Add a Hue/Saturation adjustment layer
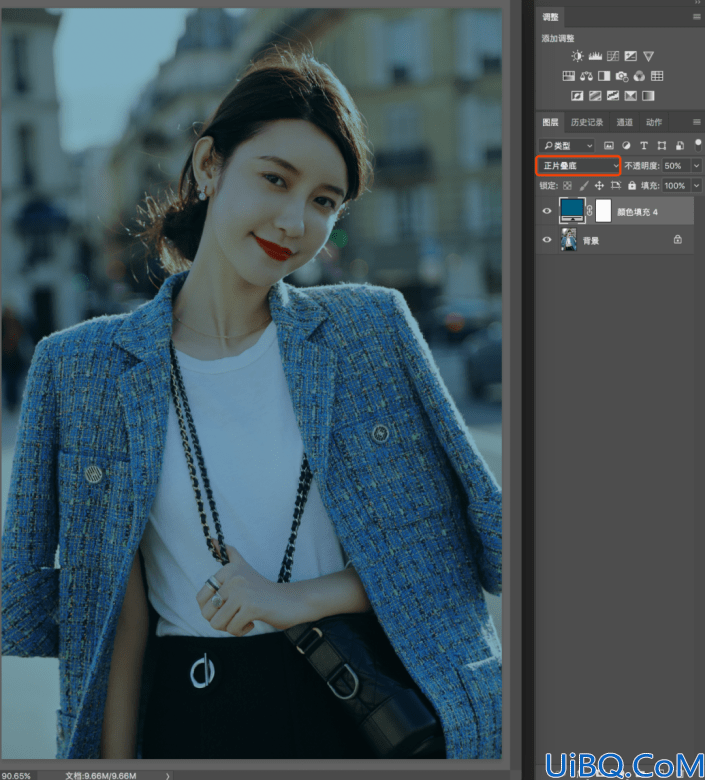The image size is (705, 780). click(x=569, y=76)
